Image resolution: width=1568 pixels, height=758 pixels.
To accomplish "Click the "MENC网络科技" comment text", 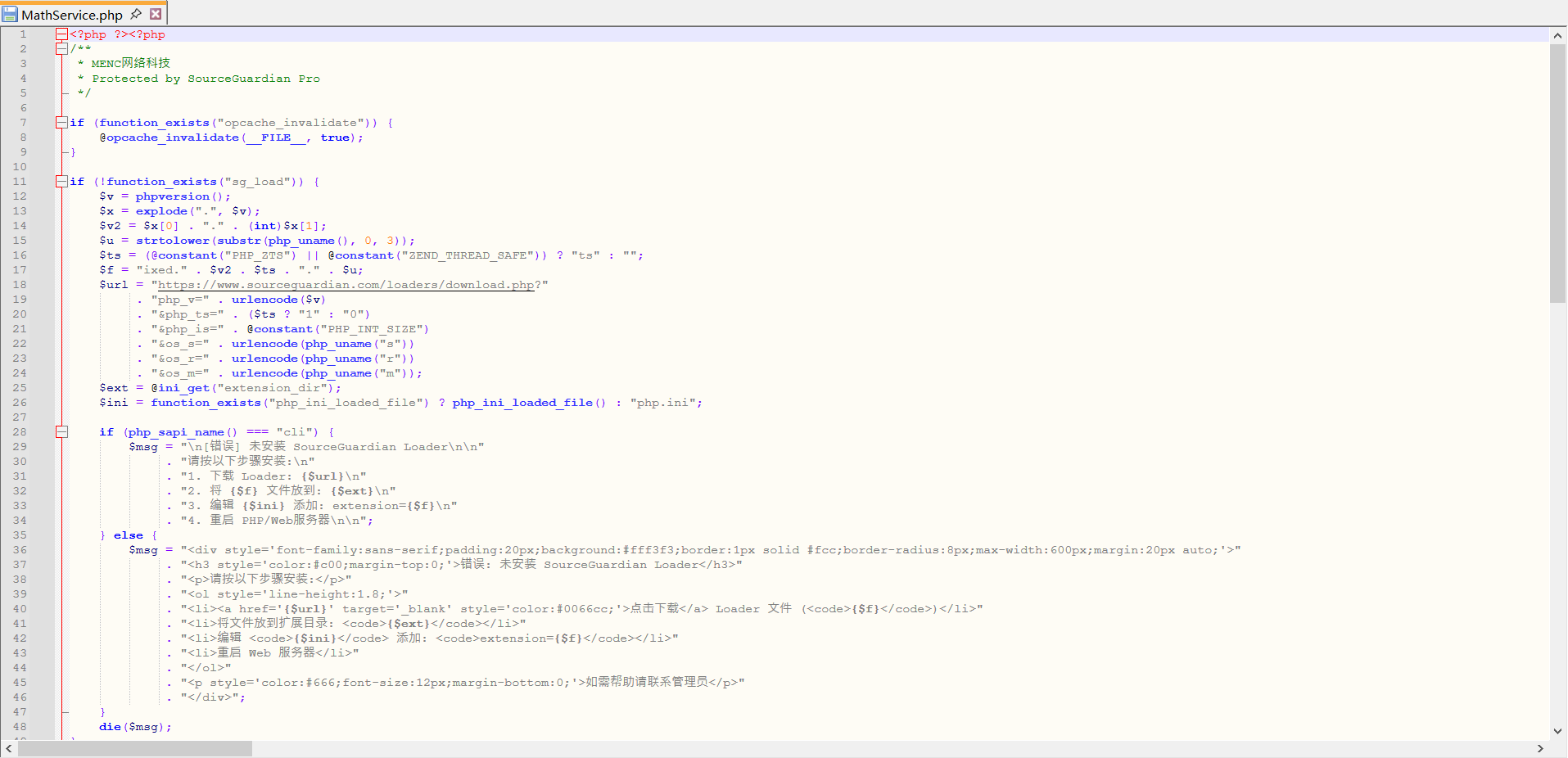I will [131, 64].
